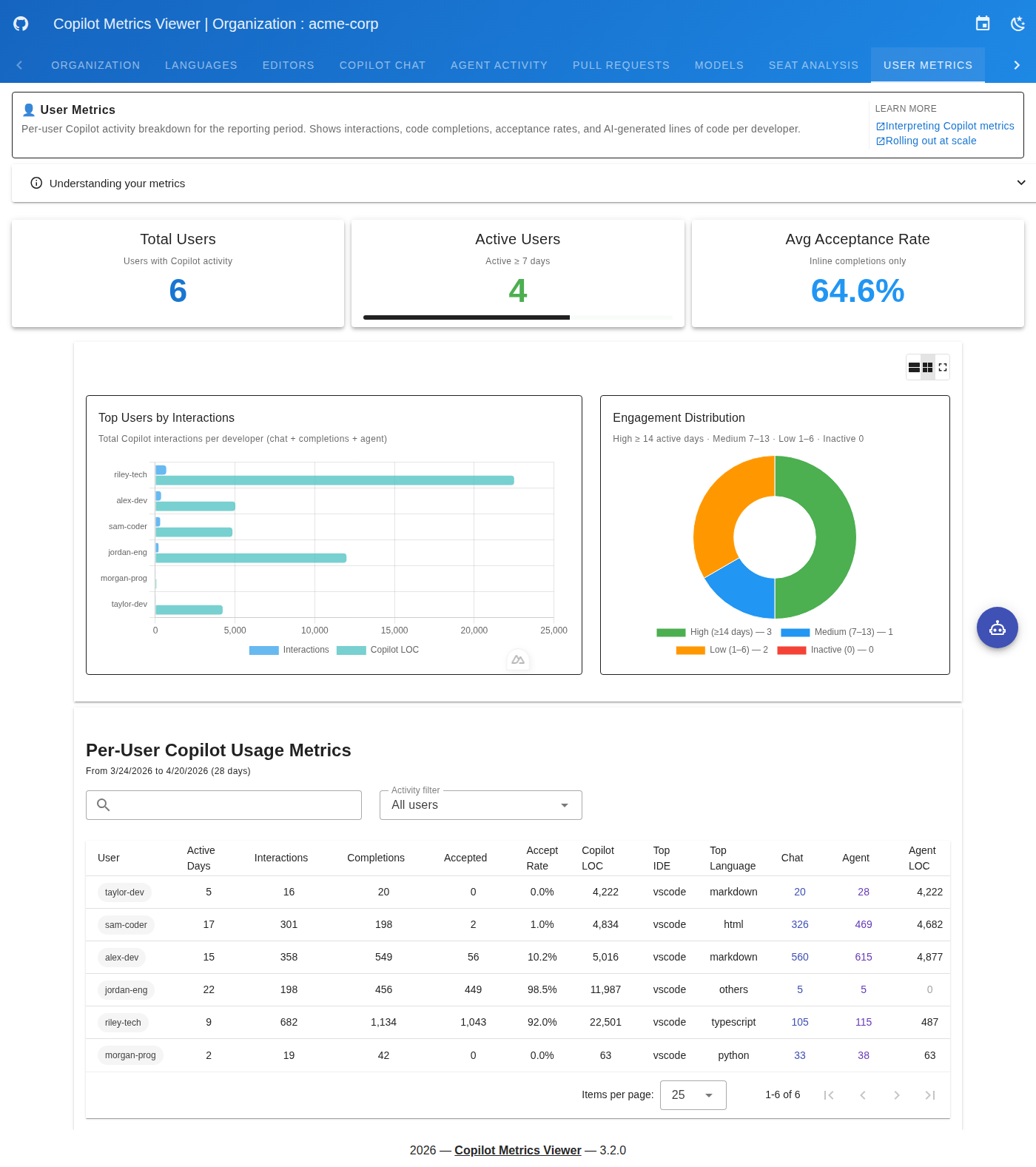This screenshot has height=1167, width=1036.
Task: Click the info icon beside Understanding your metrics
Action: coord(36,183)
